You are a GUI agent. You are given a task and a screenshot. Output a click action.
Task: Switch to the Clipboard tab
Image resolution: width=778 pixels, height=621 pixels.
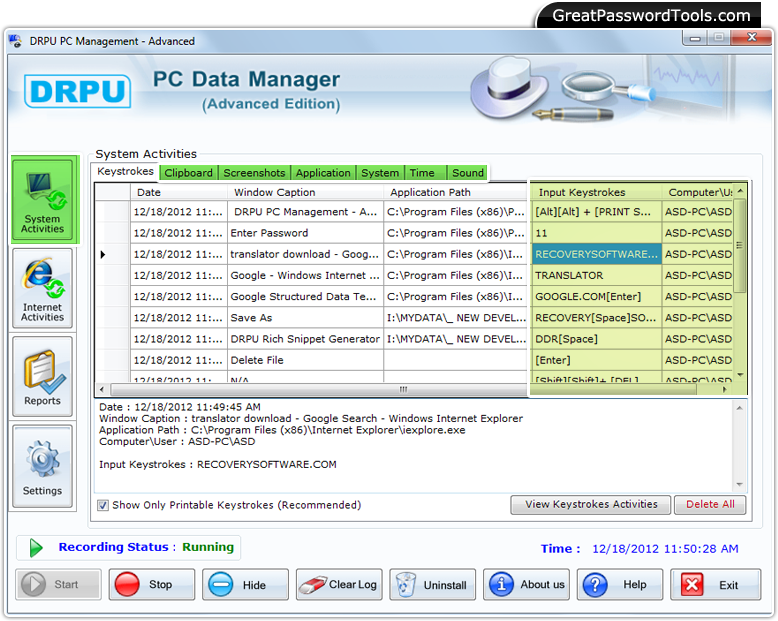(189, 173)
